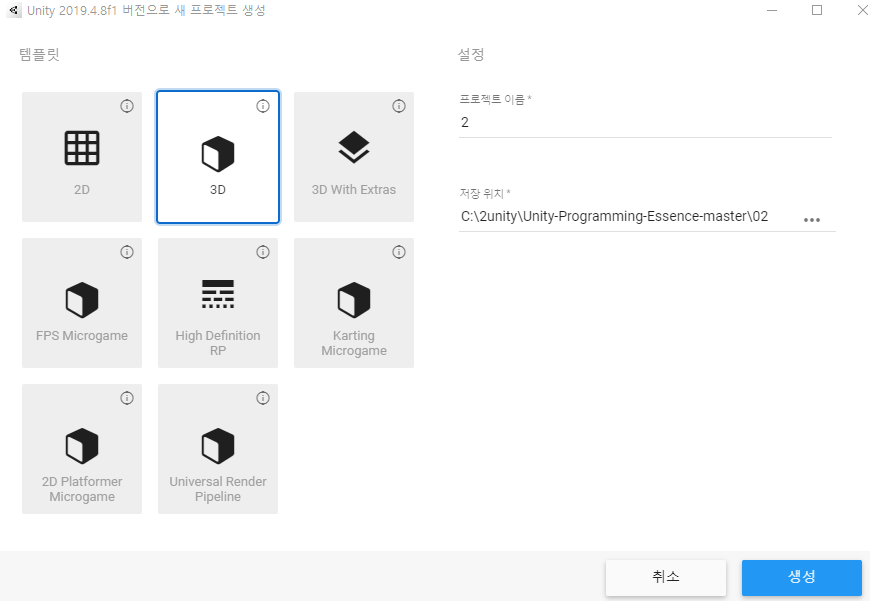870x601 pixels.
Task: Pick the FPS Microgame template
Action: pos(82,303)
